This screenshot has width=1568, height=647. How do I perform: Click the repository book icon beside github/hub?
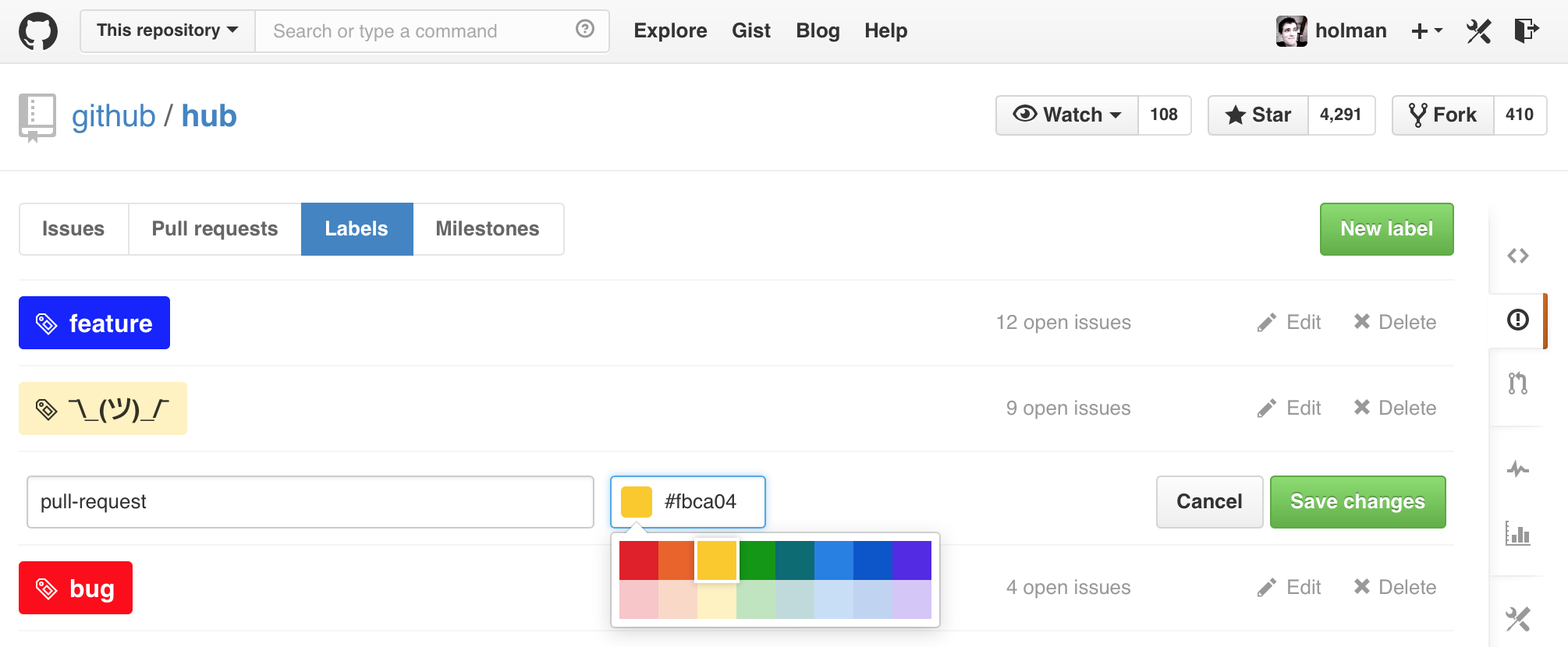tap(37, 118)
